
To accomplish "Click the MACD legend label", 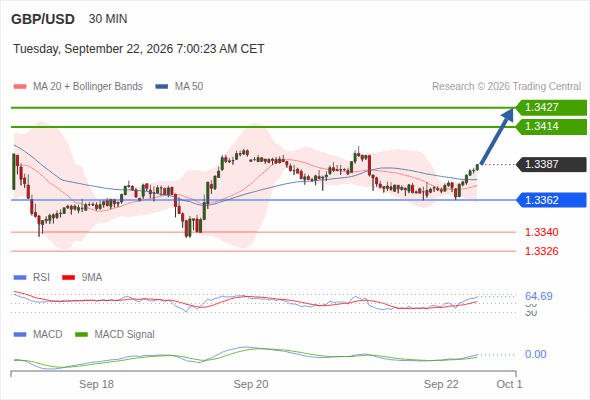I will point(47,335).
